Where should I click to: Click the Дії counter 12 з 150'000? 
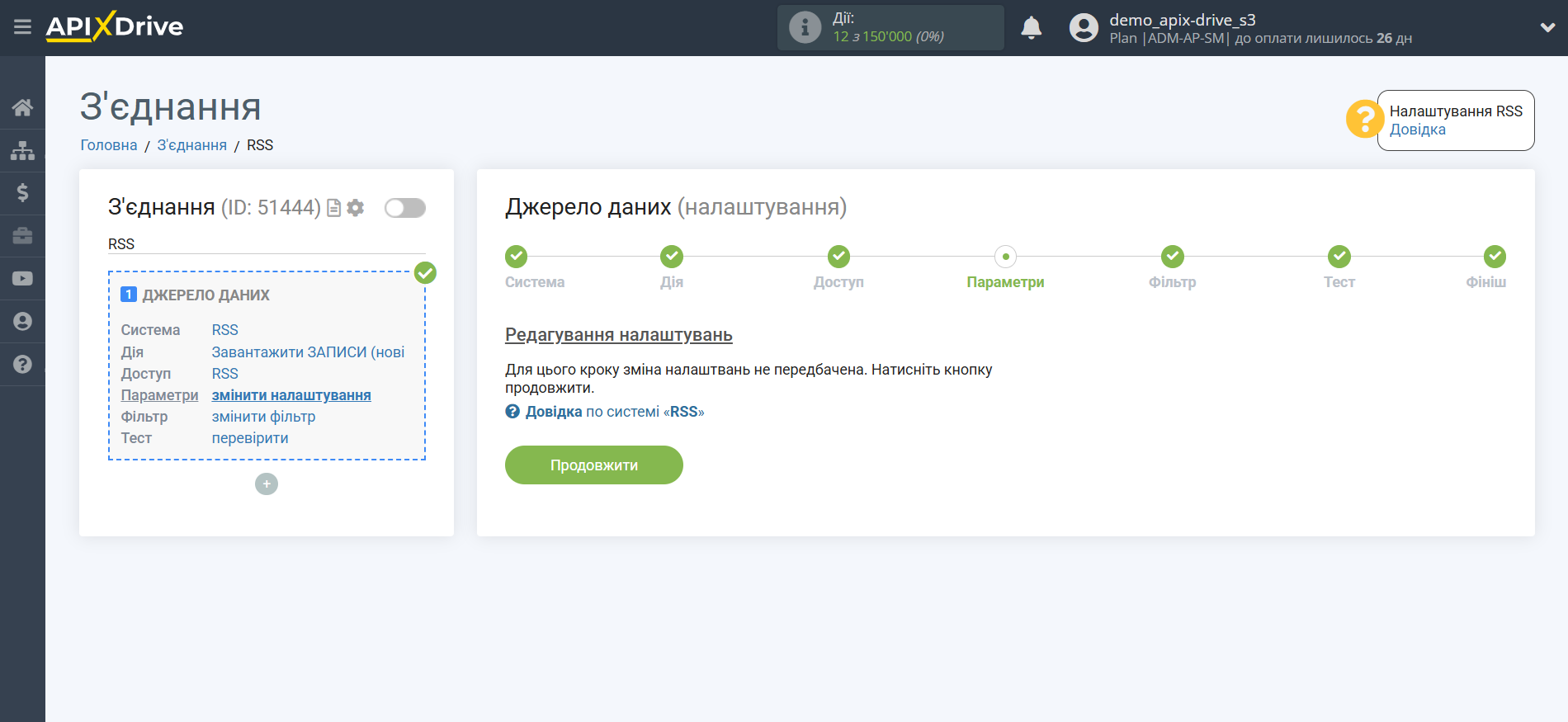888,36
